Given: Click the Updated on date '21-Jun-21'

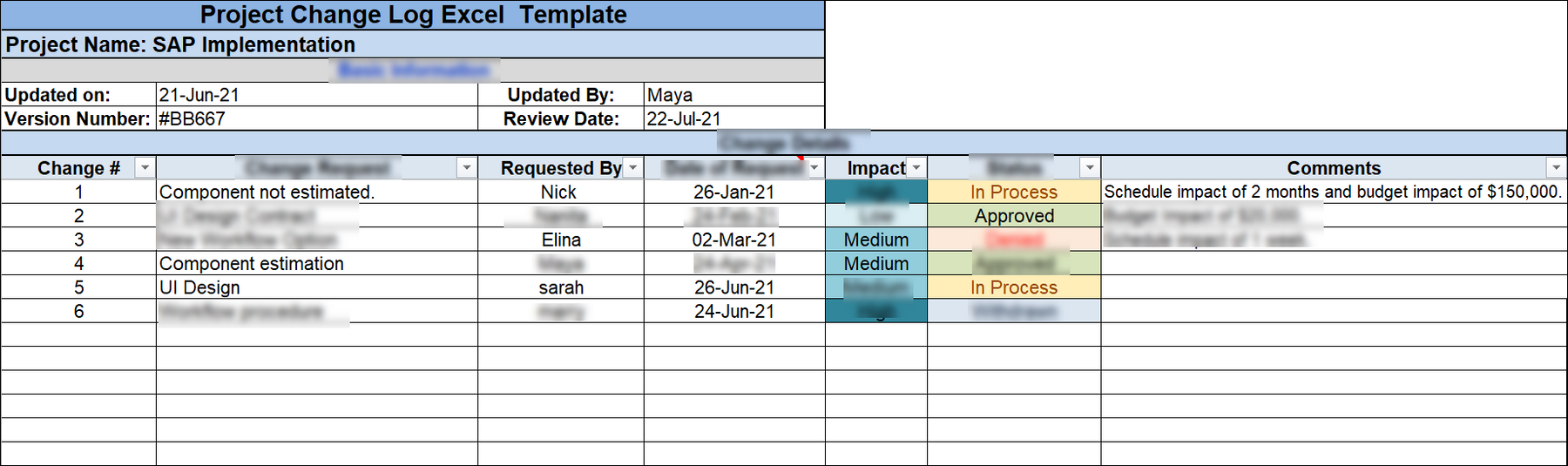Looking at the screenshot, I should [199, 95].
